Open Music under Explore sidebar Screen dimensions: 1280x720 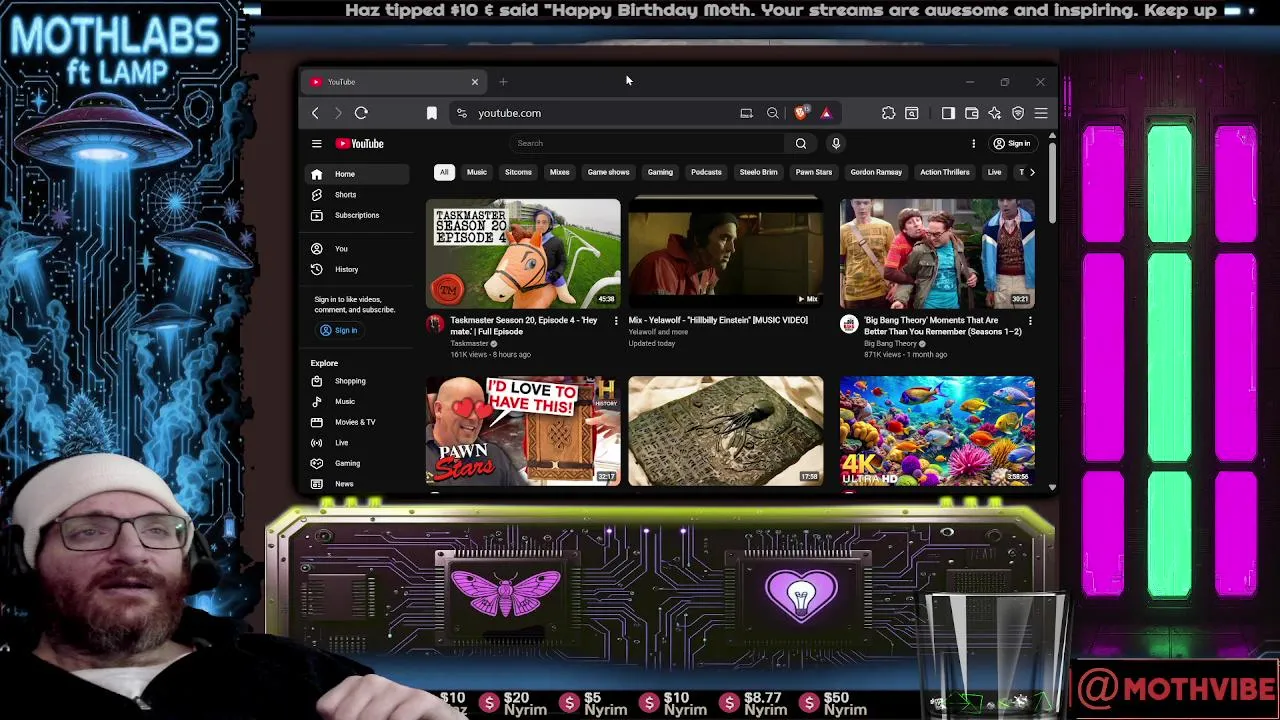(357, 402)
